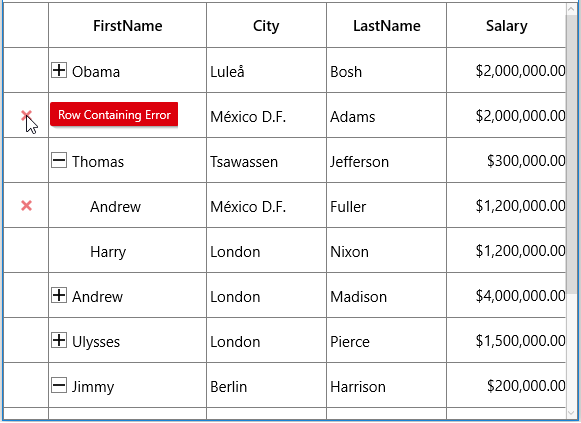Select the Harrison last name cell
The height and width of the screenshot is (423, 581).
pos(386,385)
